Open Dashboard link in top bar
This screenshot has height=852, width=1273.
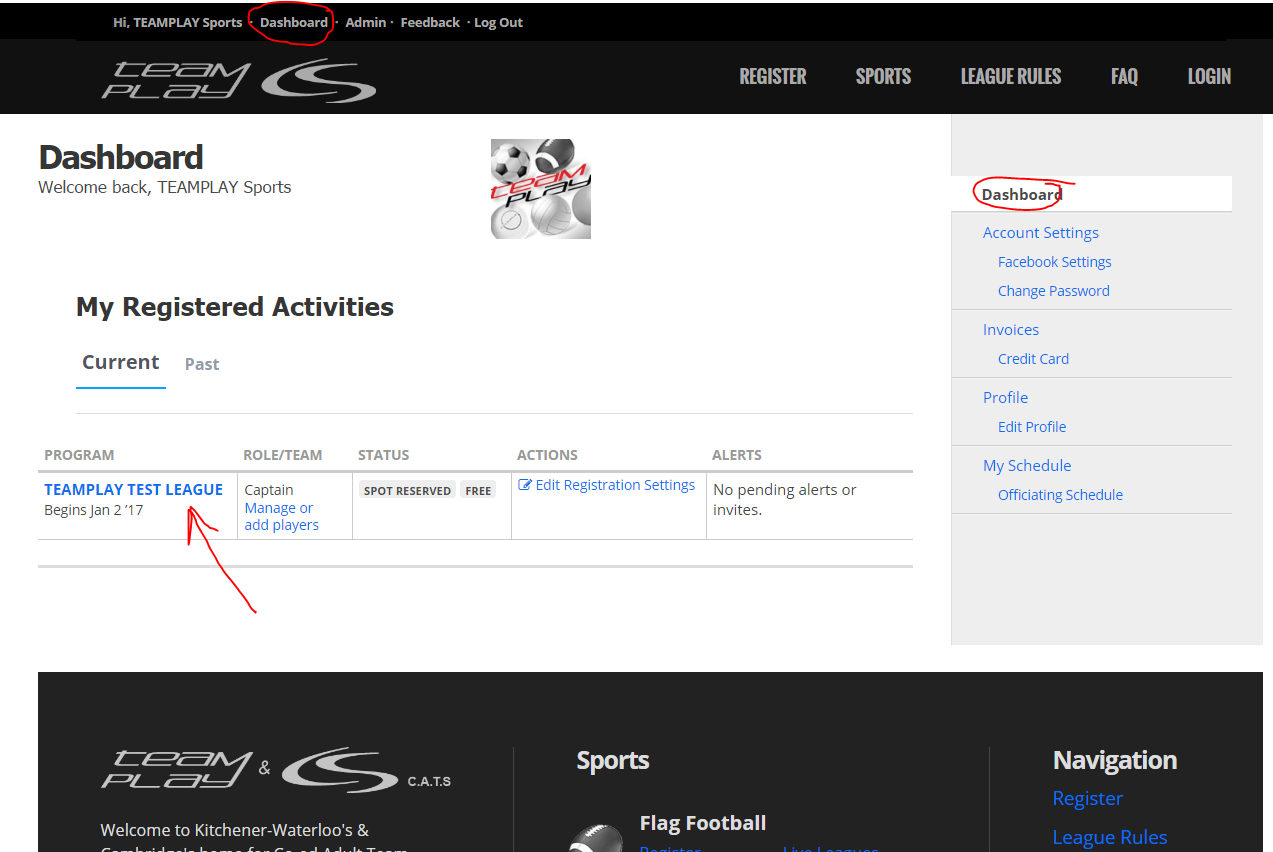[294, 22]
